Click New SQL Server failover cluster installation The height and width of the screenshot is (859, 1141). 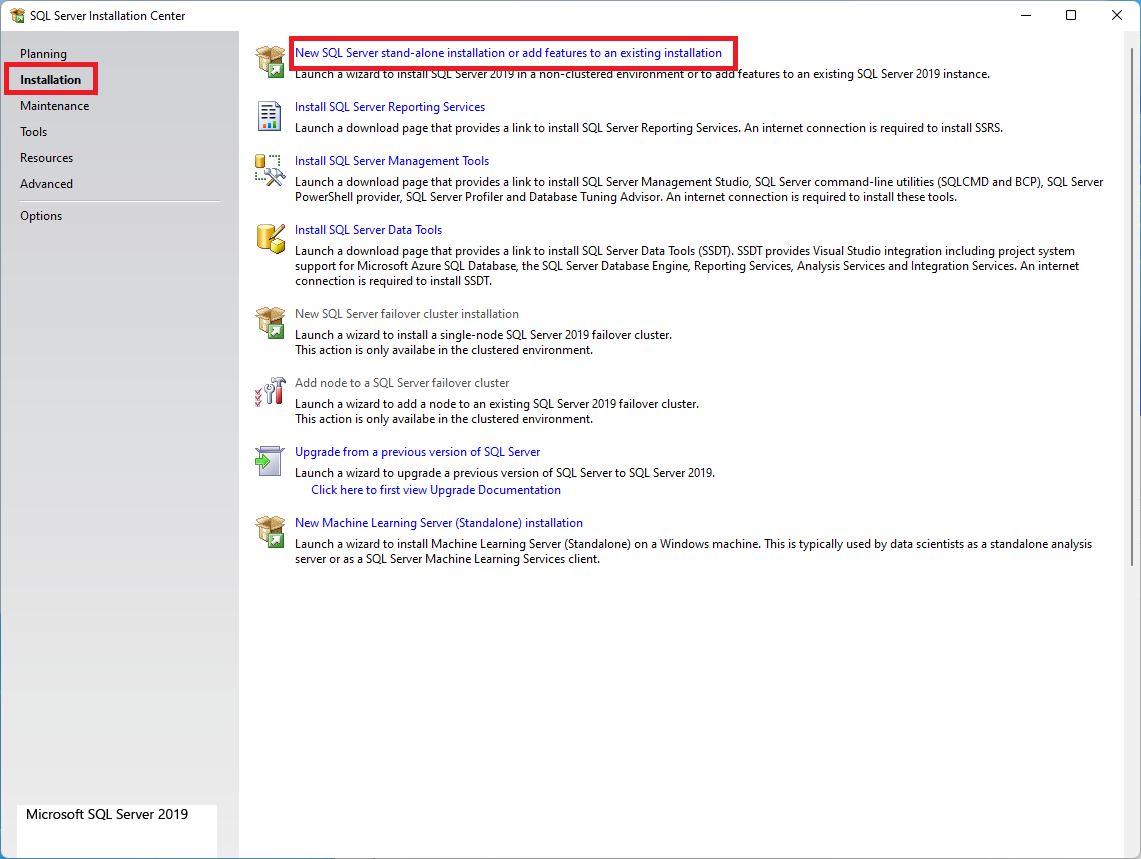point(407,314)
